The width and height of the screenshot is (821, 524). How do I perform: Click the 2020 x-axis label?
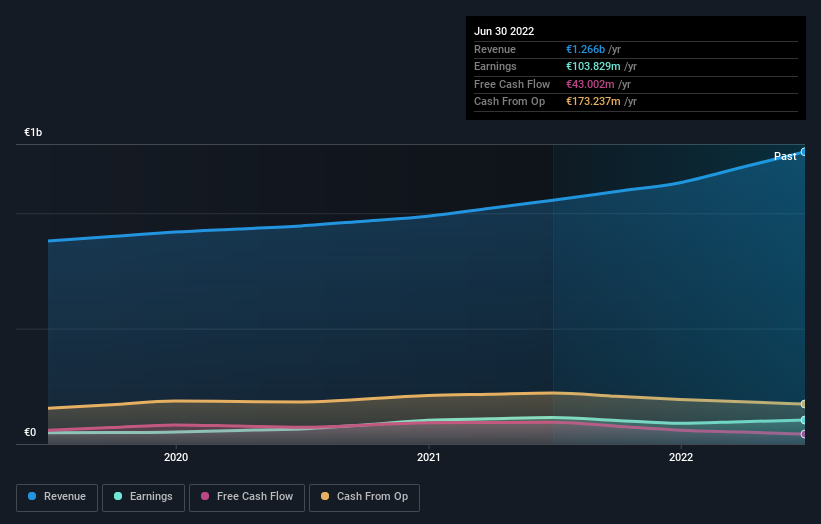176,457
